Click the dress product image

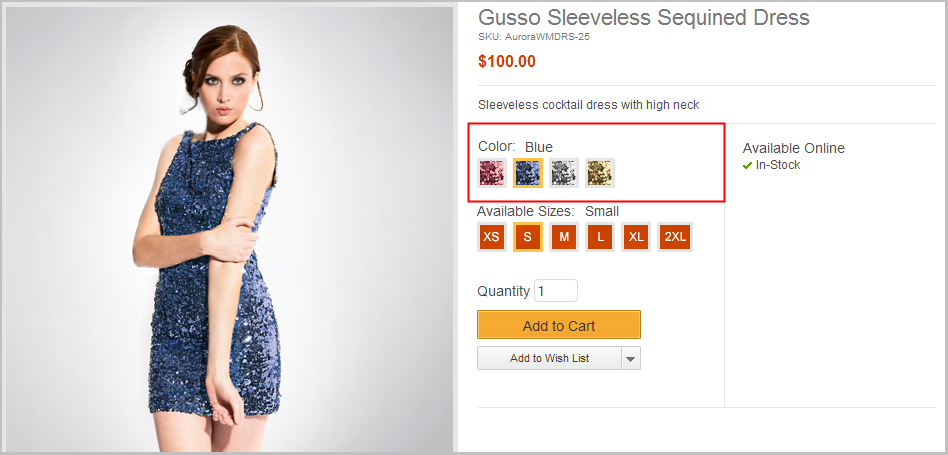click(229, 230)
